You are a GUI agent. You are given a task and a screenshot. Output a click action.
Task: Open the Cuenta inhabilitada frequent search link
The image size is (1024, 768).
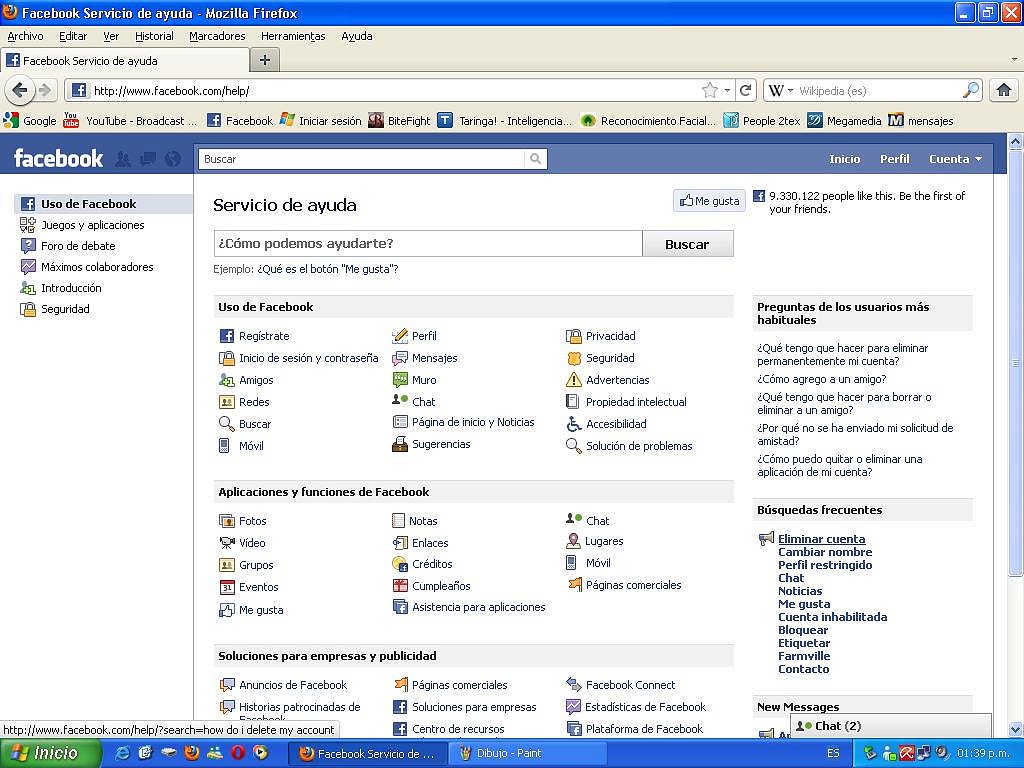pyautogui.click(x=833, y=616)
